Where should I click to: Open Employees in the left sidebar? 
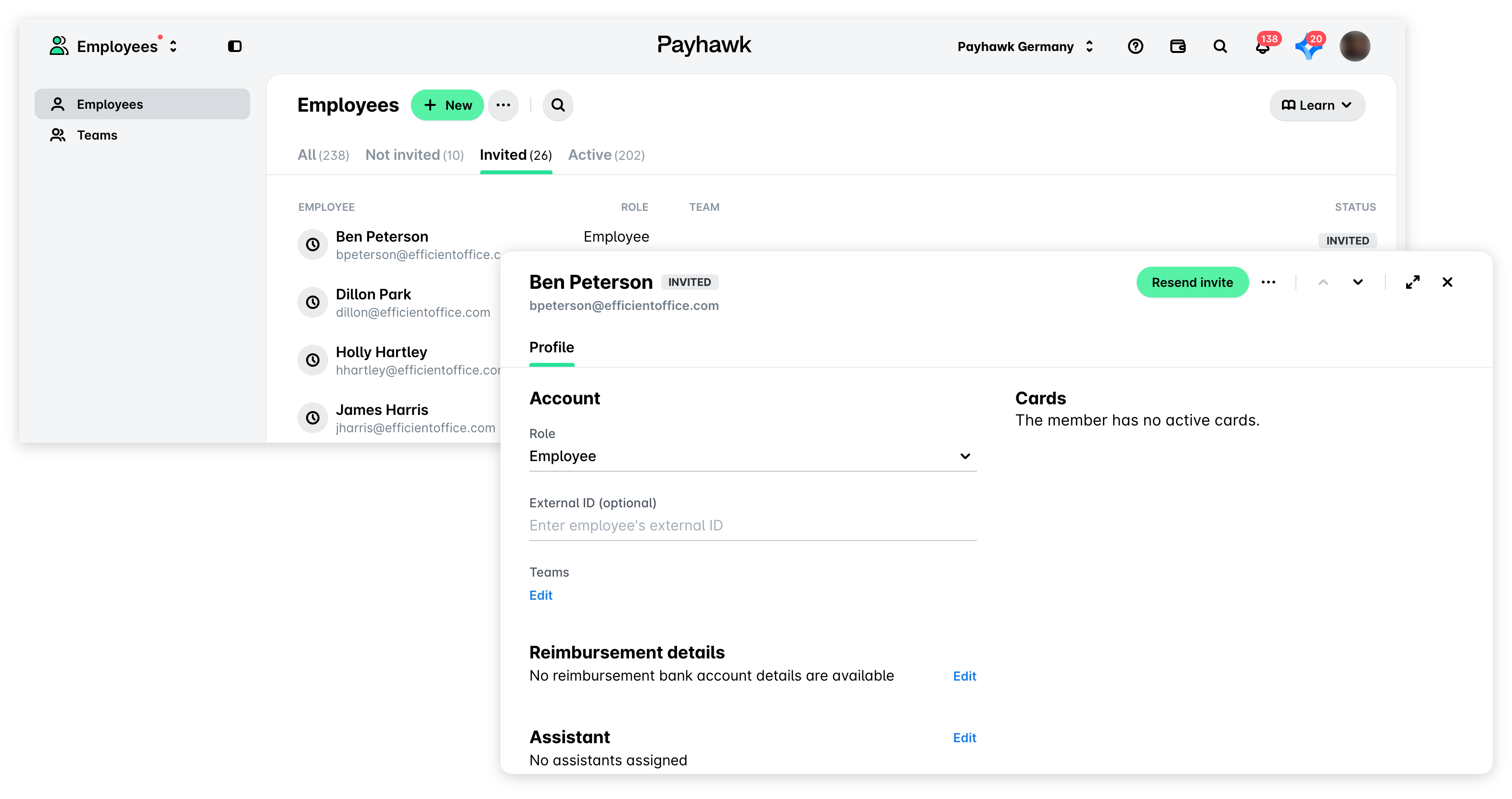click(x=142, y=104)
